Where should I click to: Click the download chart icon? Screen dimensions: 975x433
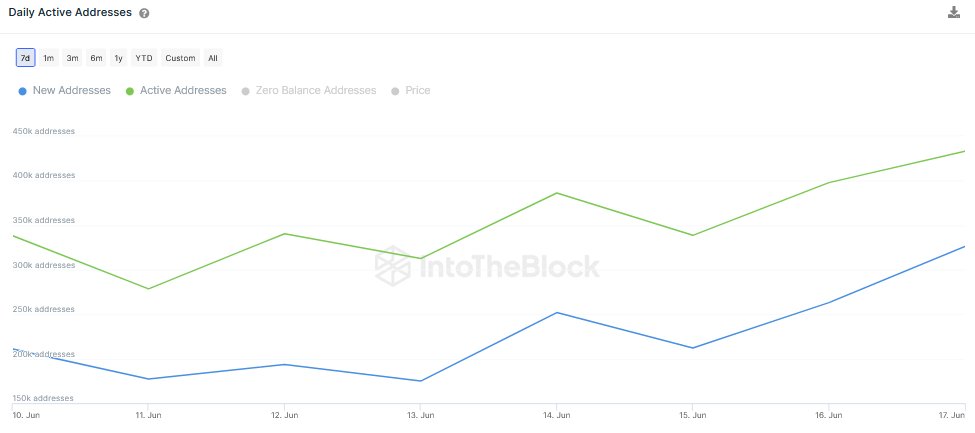coord(953,12)
